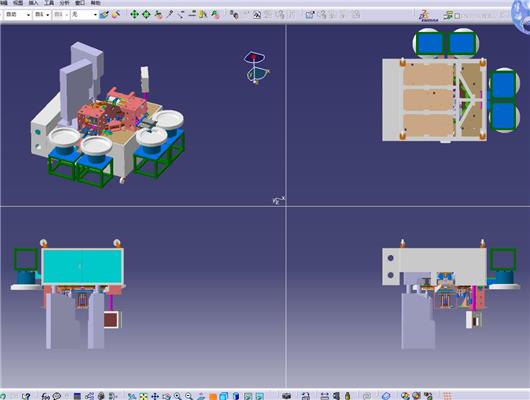This screenshot has height=400, width=530.
Task: Open the 插入 (Insert) menu
Action: pyautogui.click(x=33, y=3)
